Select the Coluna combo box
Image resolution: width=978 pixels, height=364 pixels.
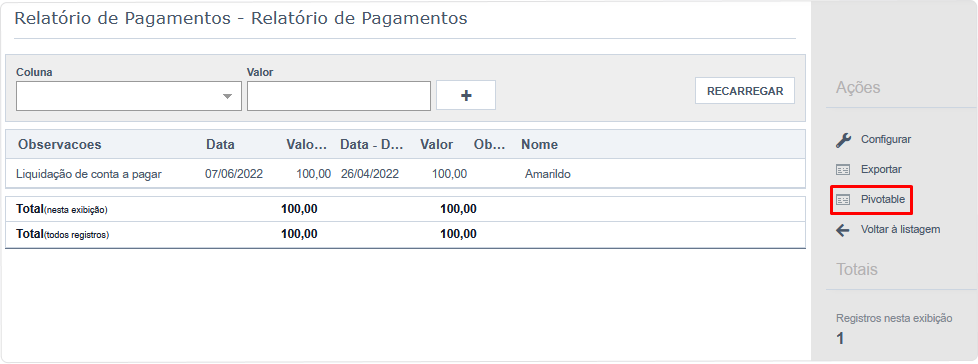(x=129, y=96)
